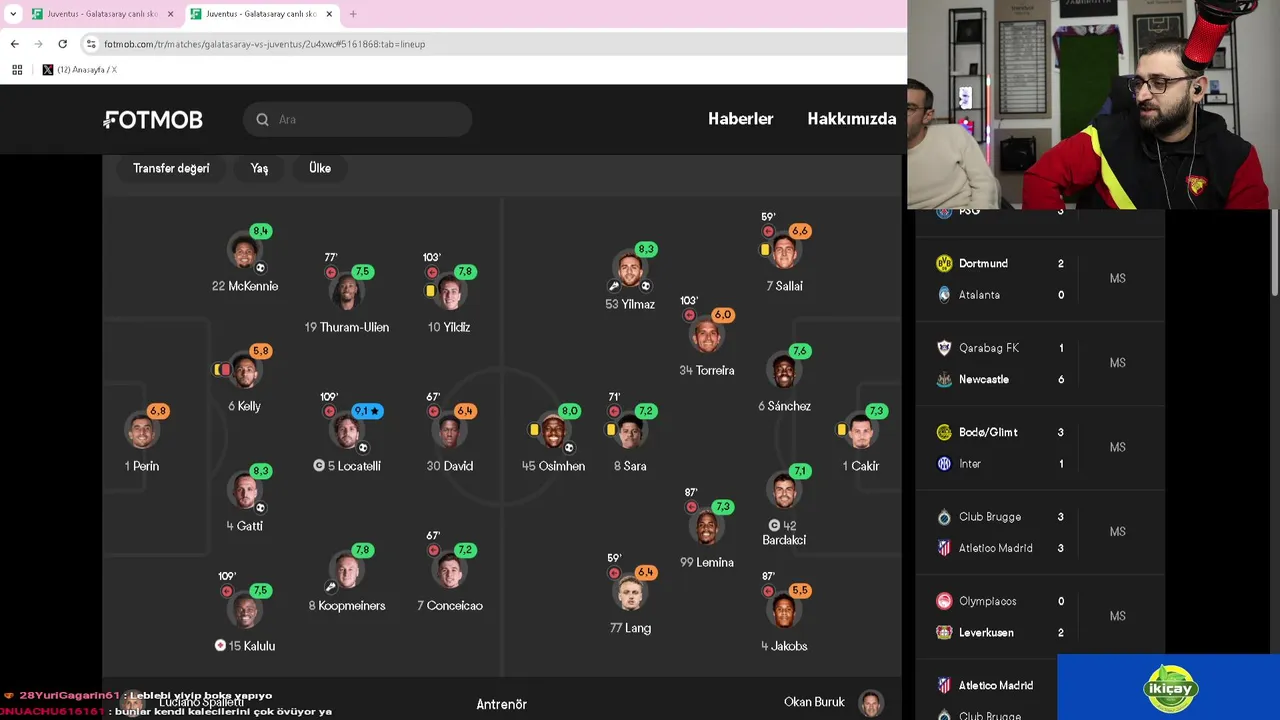Open Sánchez's player avatar
The image size is (1280, 720).
pos(784,372)
